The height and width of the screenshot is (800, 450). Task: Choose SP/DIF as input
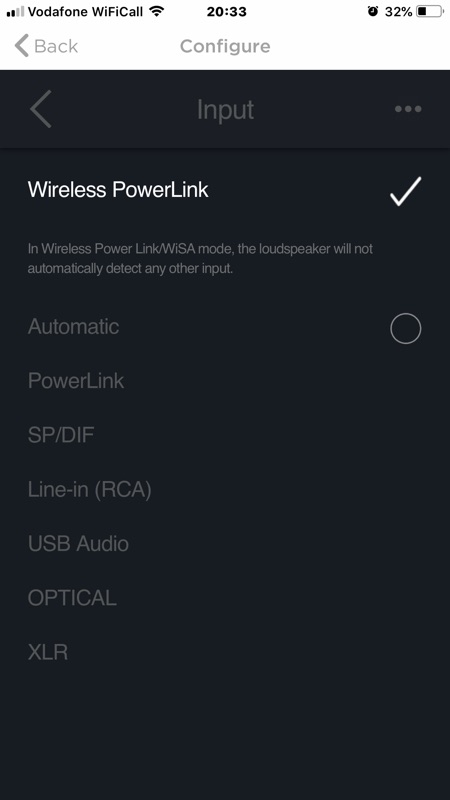tap(224, 435)
